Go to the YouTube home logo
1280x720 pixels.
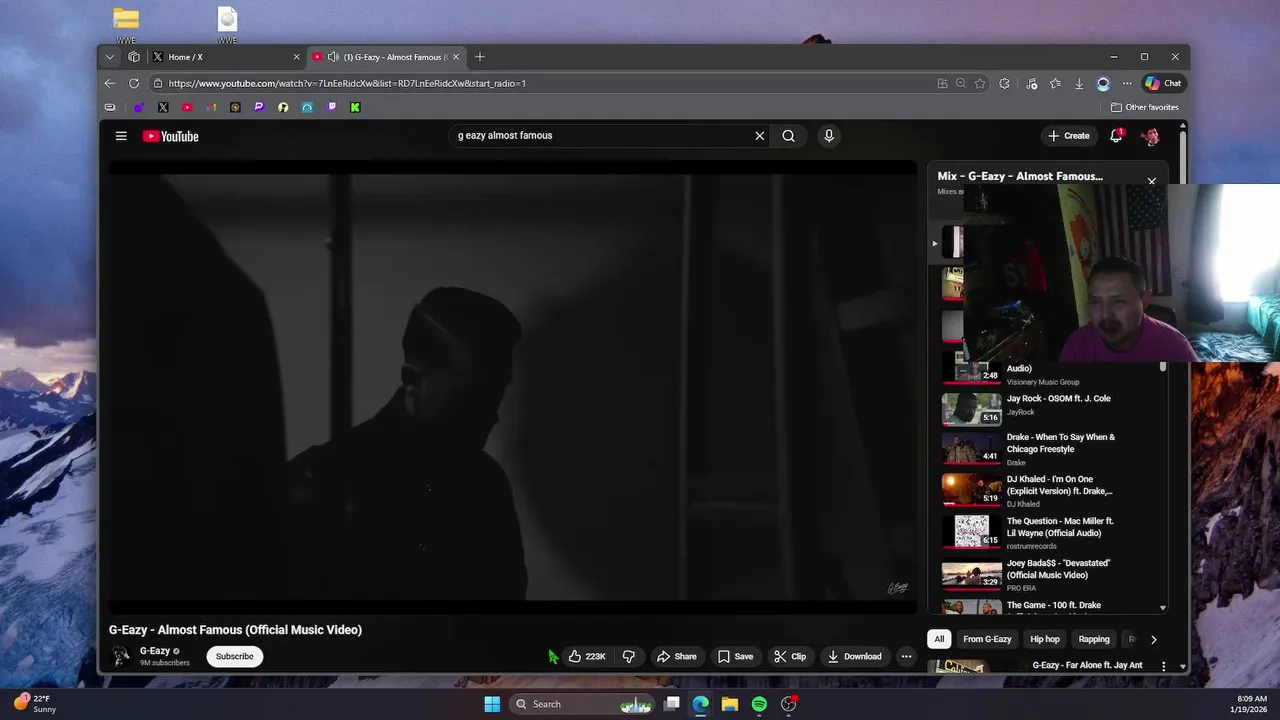(171, 136)
